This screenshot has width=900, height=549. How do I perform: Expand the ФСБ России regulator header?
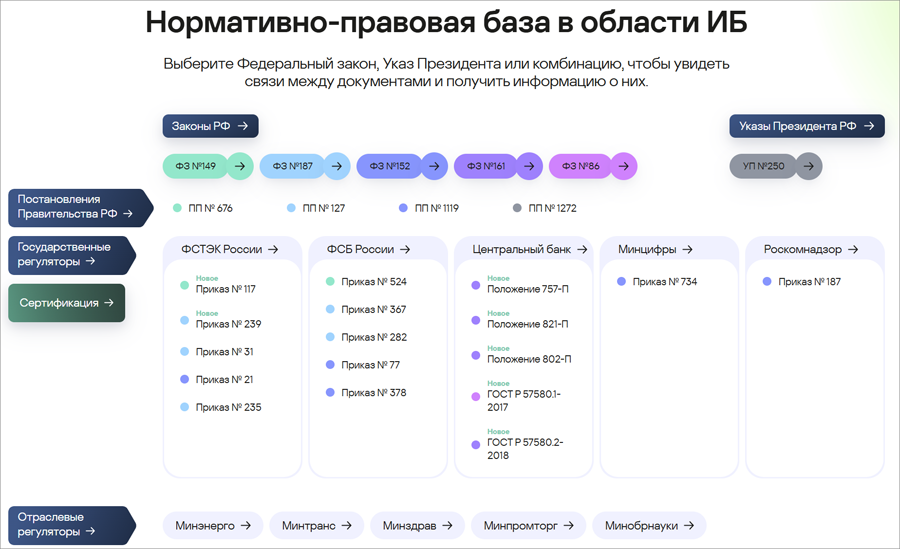coord(369,249)
